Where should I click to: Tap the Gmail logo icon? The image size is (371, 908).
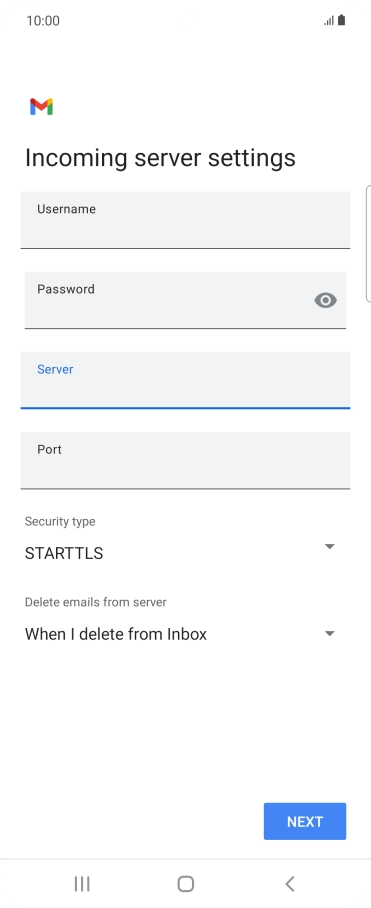click(x=42, y=107)
